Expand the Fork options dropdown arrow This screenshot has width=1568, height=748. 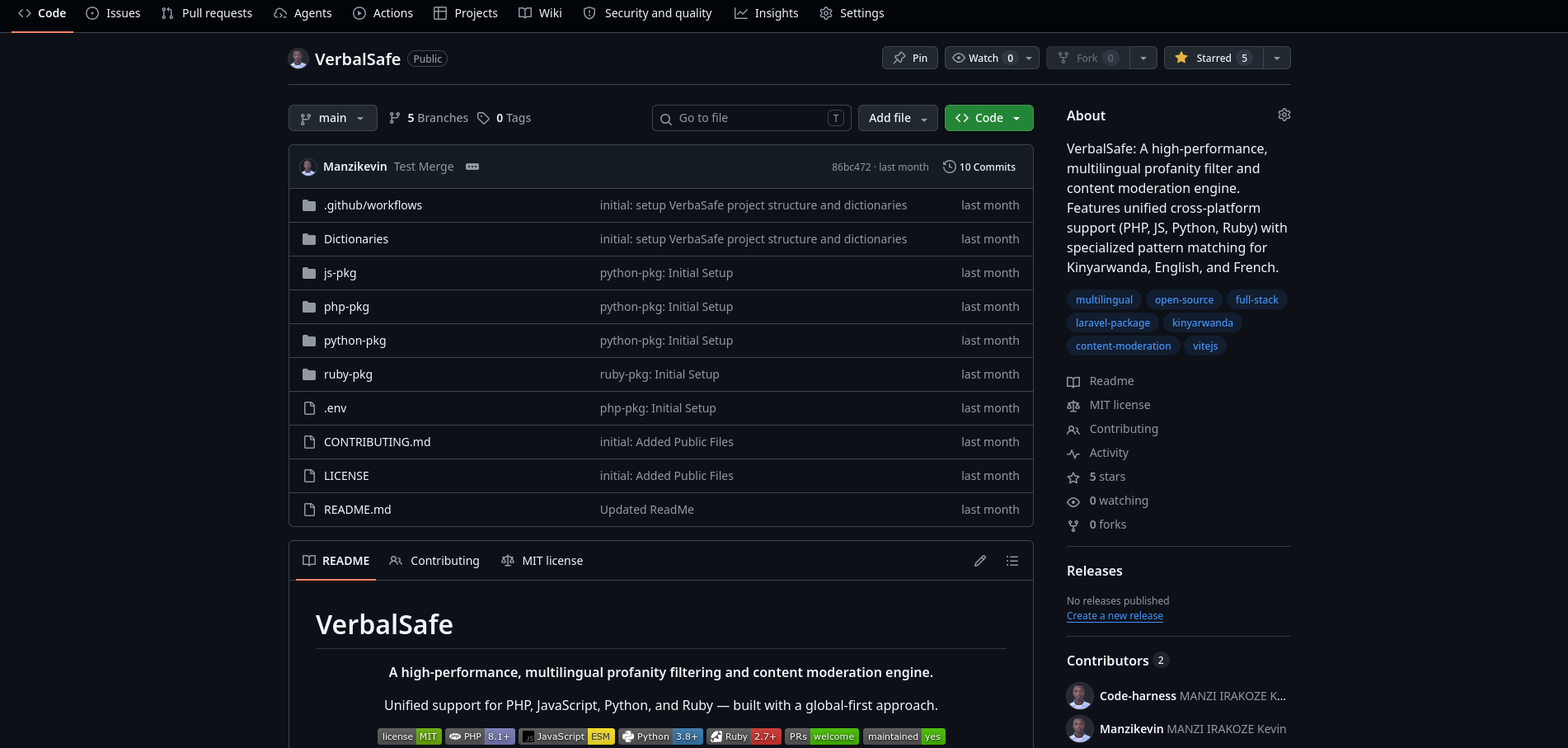[x=1143, y=58]
